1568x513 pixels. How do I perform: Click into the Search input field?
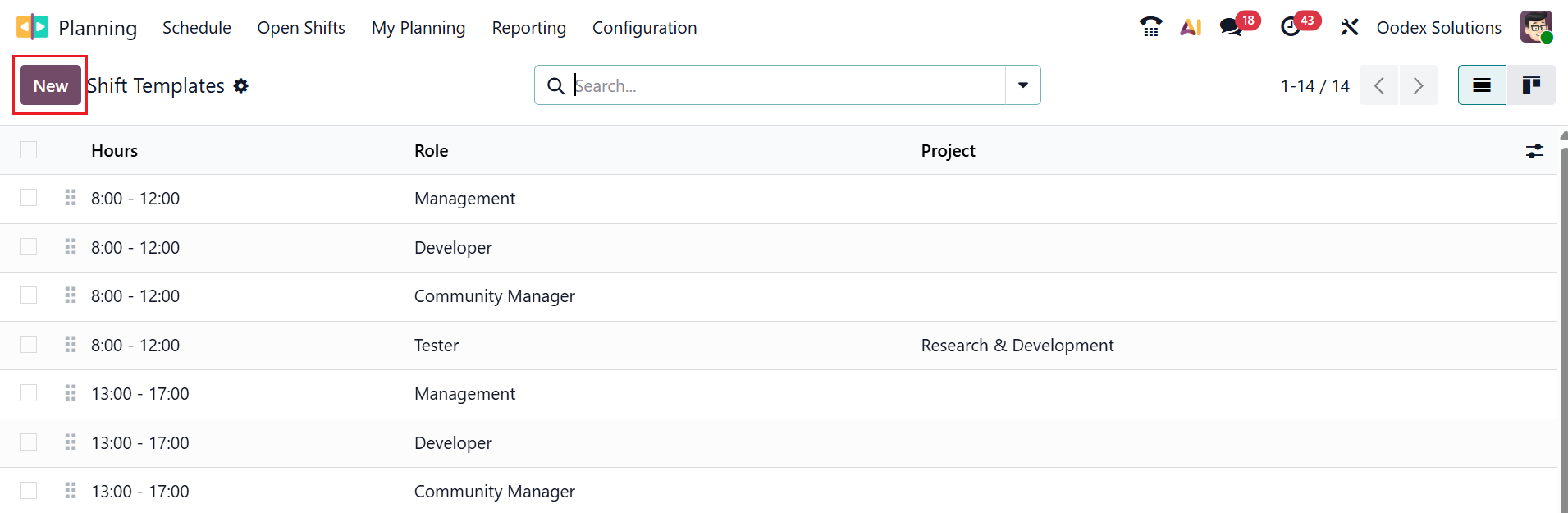(788, 85)
